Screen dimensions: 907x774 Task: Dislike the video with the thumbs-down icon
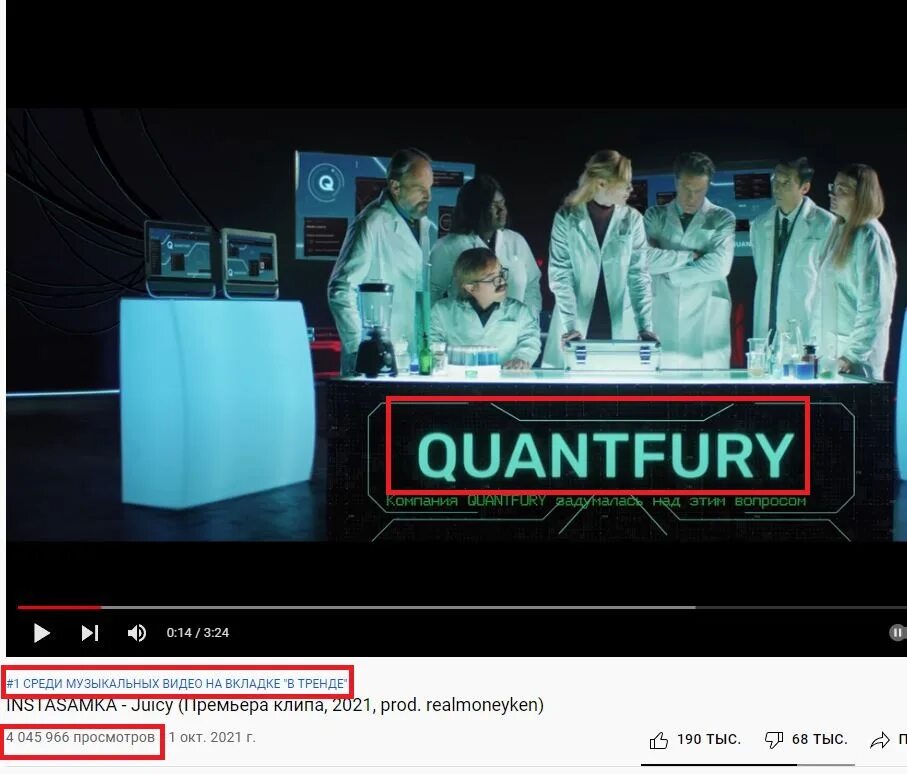773,740
